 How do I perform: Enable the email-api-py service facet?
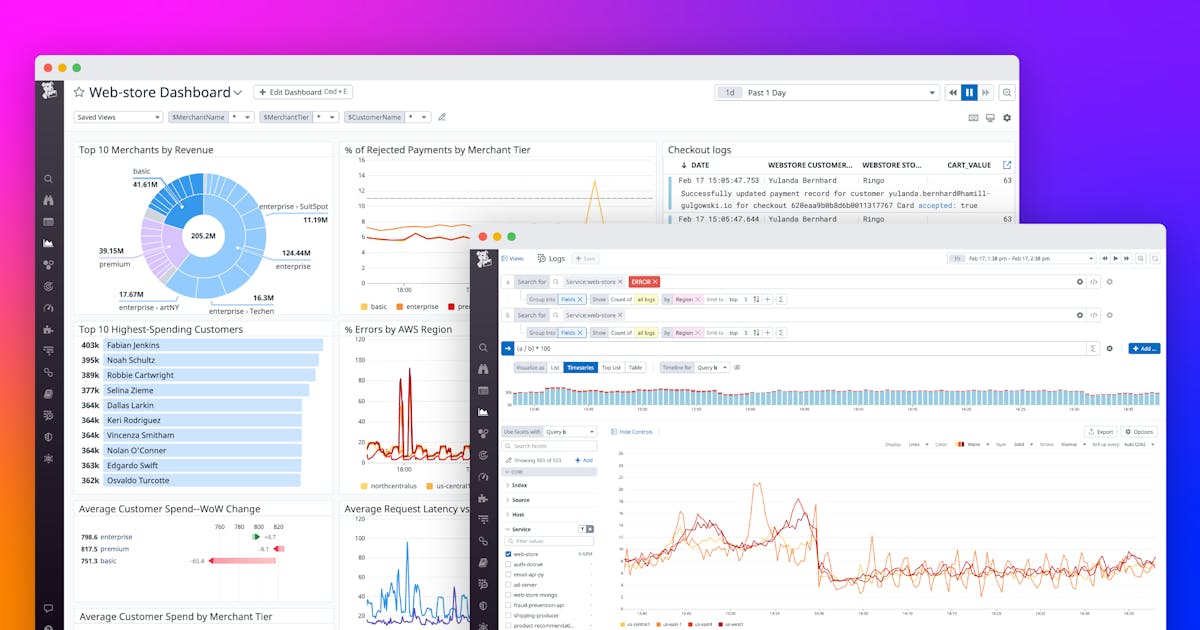(508, 573)
